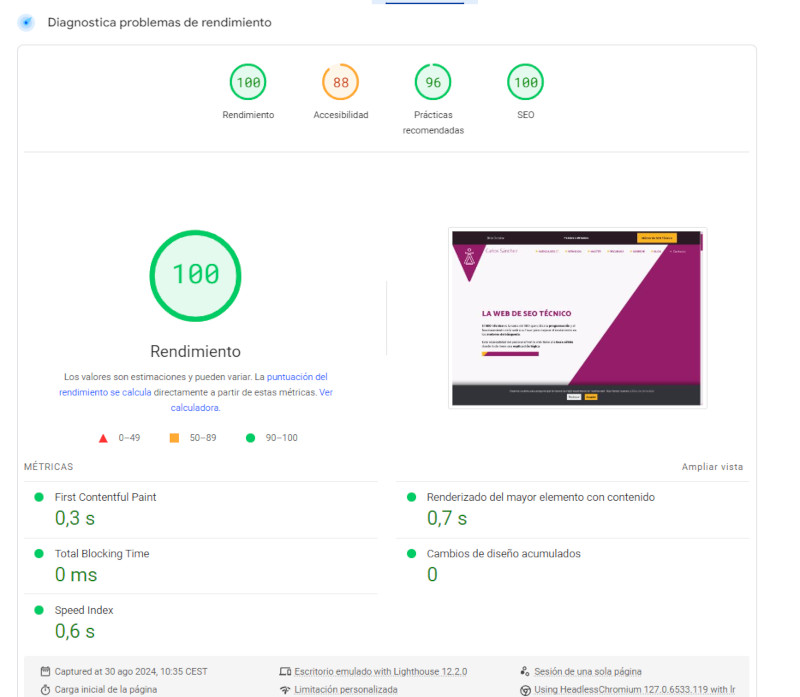Click the calendar icon next to Captured date
800x697 pixels.
click(x=45, y=672)
